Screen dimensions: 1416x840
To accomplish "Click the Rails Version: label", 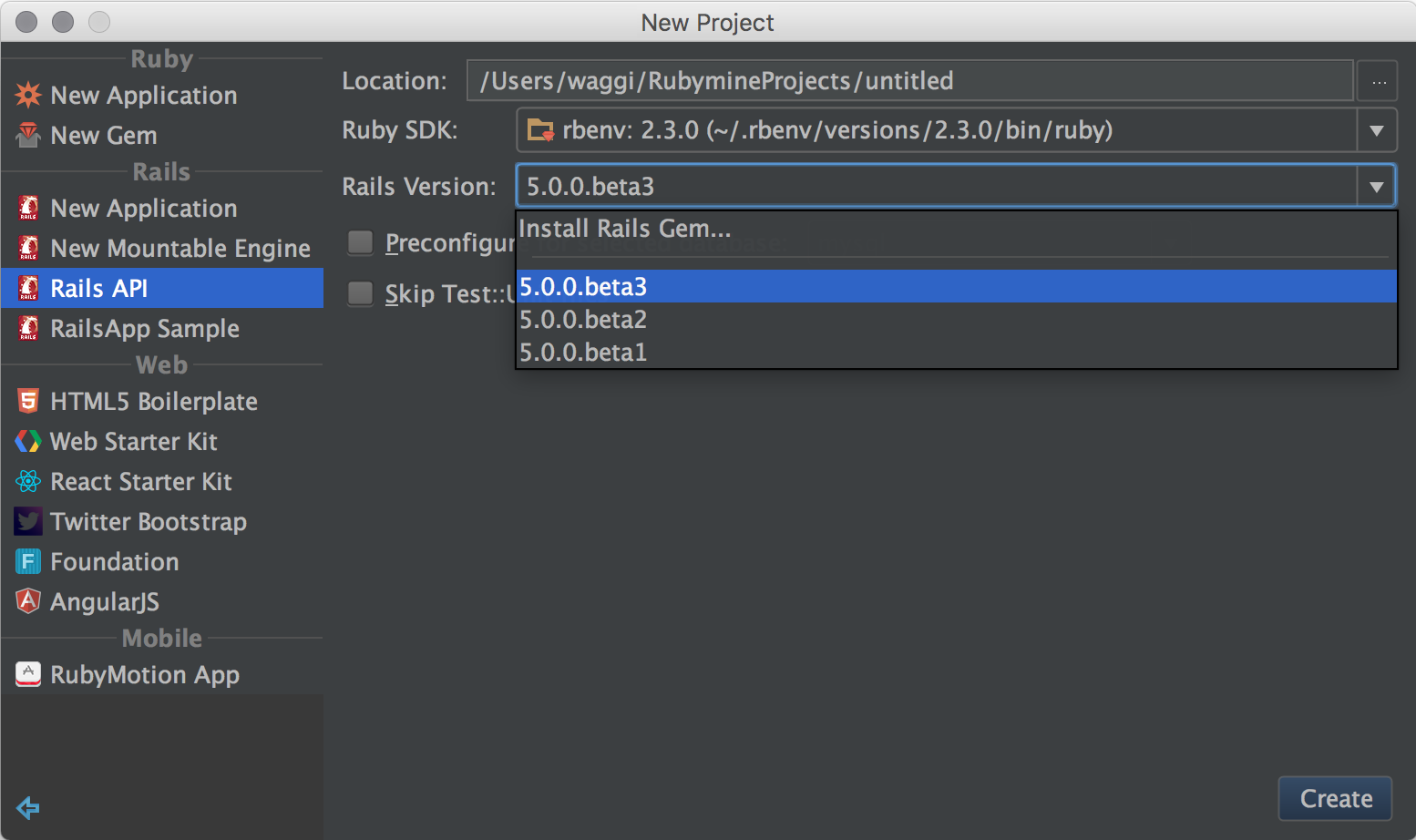I will 419,187.
